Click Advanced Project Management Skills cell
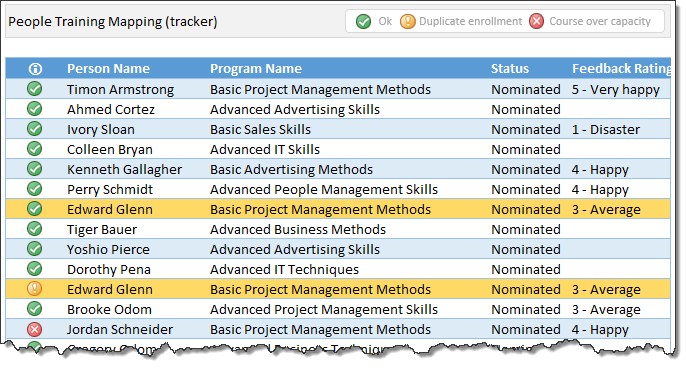The width and height of the screenshot is (686, 368). tap(324, 310)
